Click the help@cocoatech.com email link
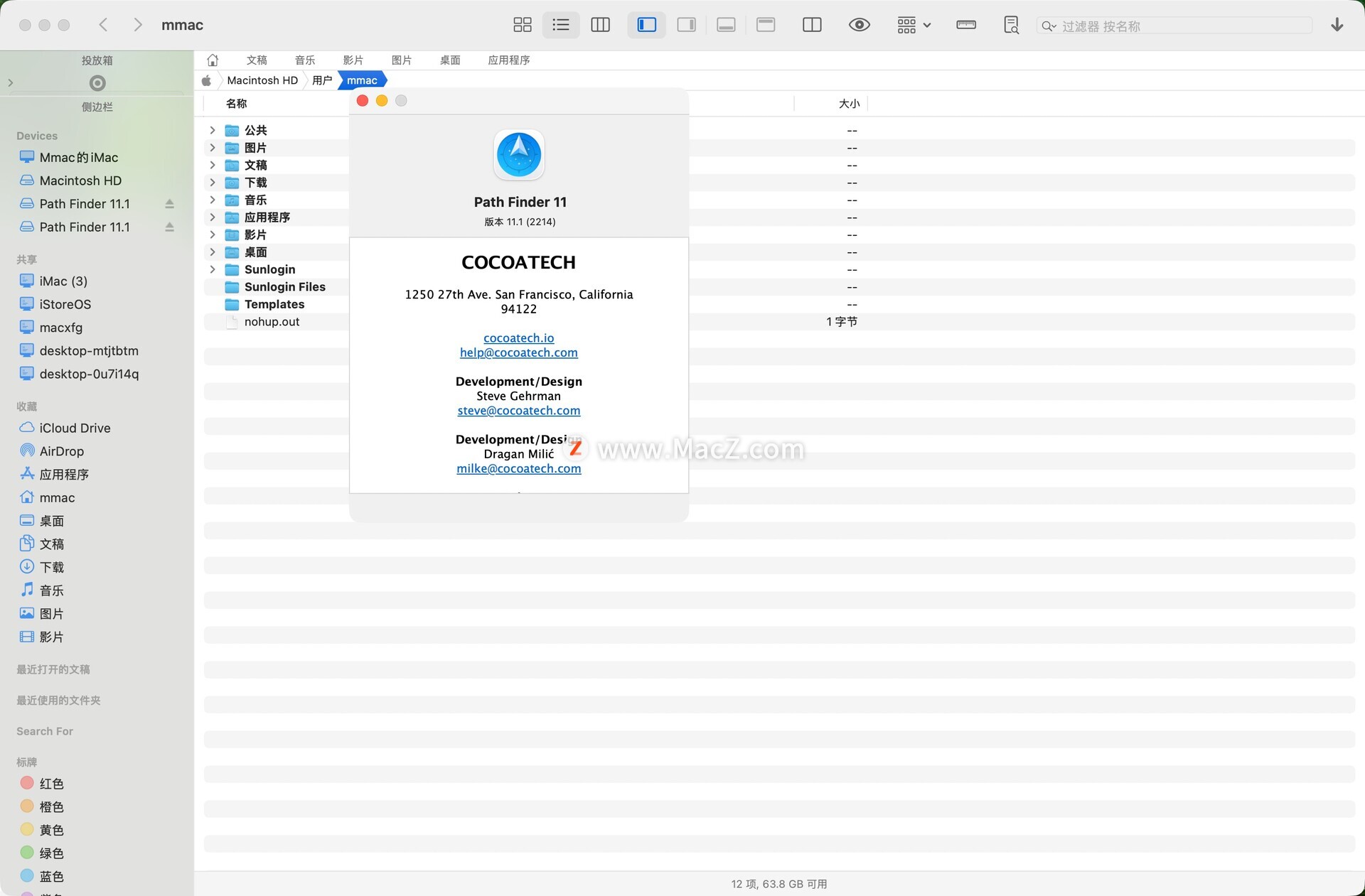 pyautogui.click(x=518, y=352)
